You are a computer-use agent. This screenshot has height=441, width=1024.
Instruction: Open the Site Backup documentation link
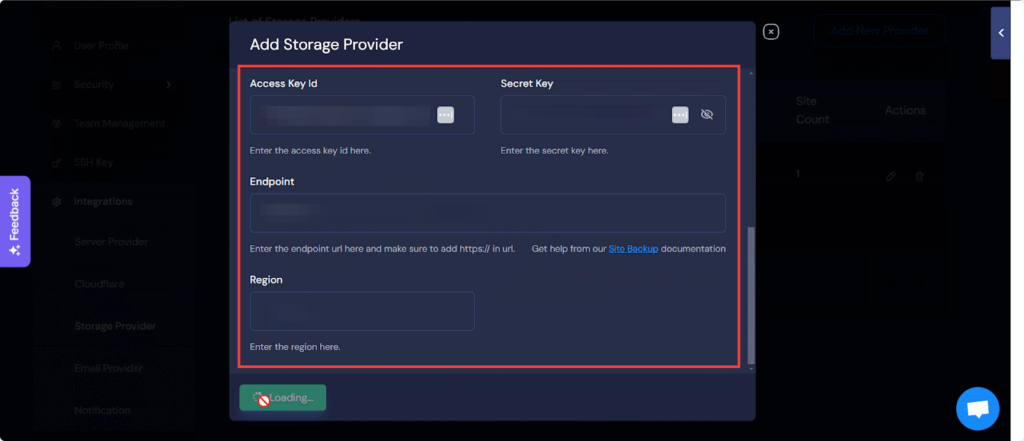633,248
